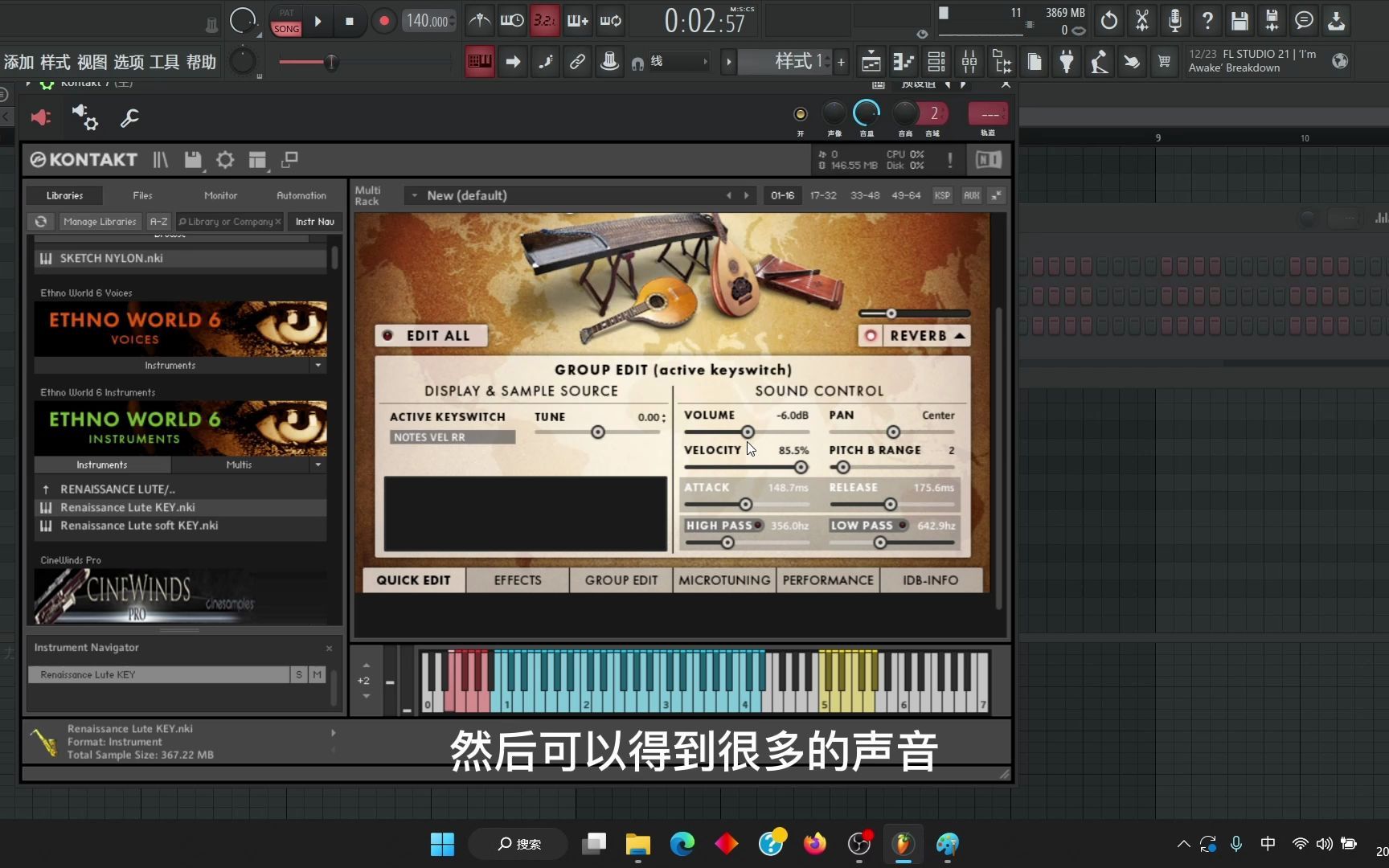Viewport: 1389px width, 868px height.
Task: Open the mixer window icon
Action: pyautogui.click(x=969, y=61)
